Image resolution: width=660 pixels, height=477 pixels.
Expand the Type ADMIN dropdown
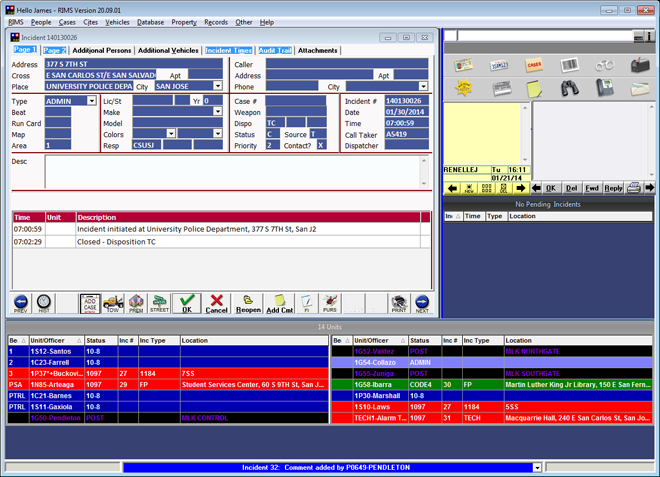pos(93,101)
